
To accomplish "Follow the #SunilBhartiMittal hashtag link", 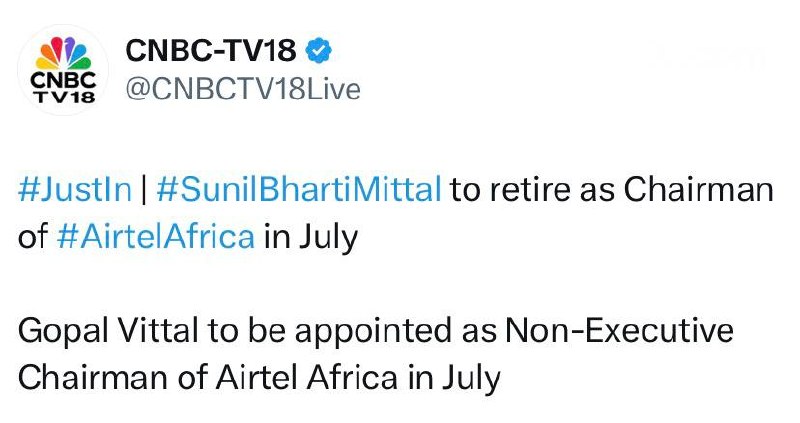I will point(299,190).
